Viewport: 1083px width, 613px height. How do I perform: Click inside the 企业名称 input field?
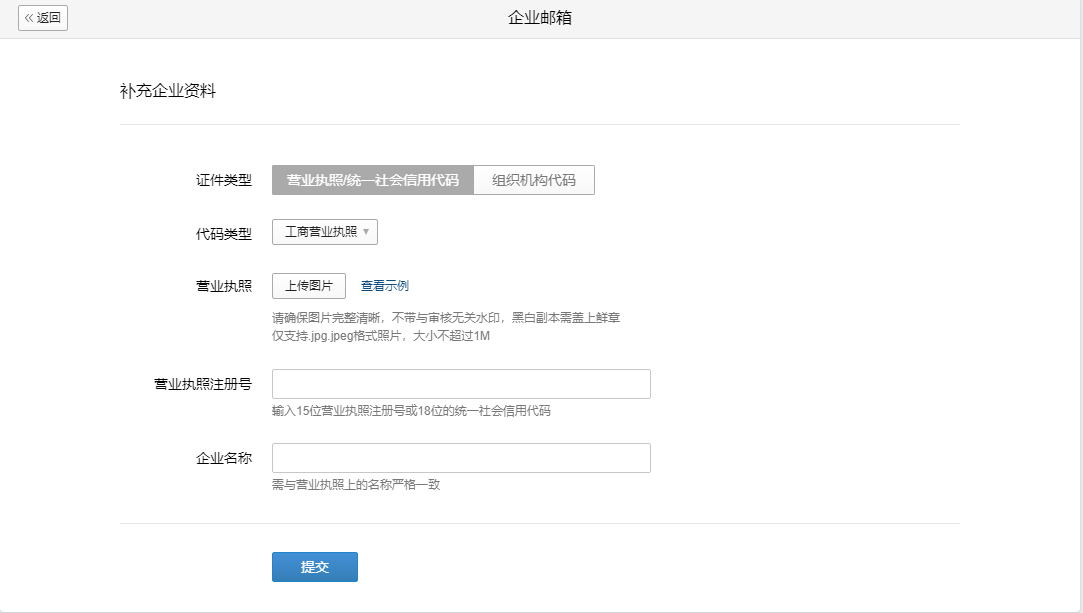(x=460, y=457)
